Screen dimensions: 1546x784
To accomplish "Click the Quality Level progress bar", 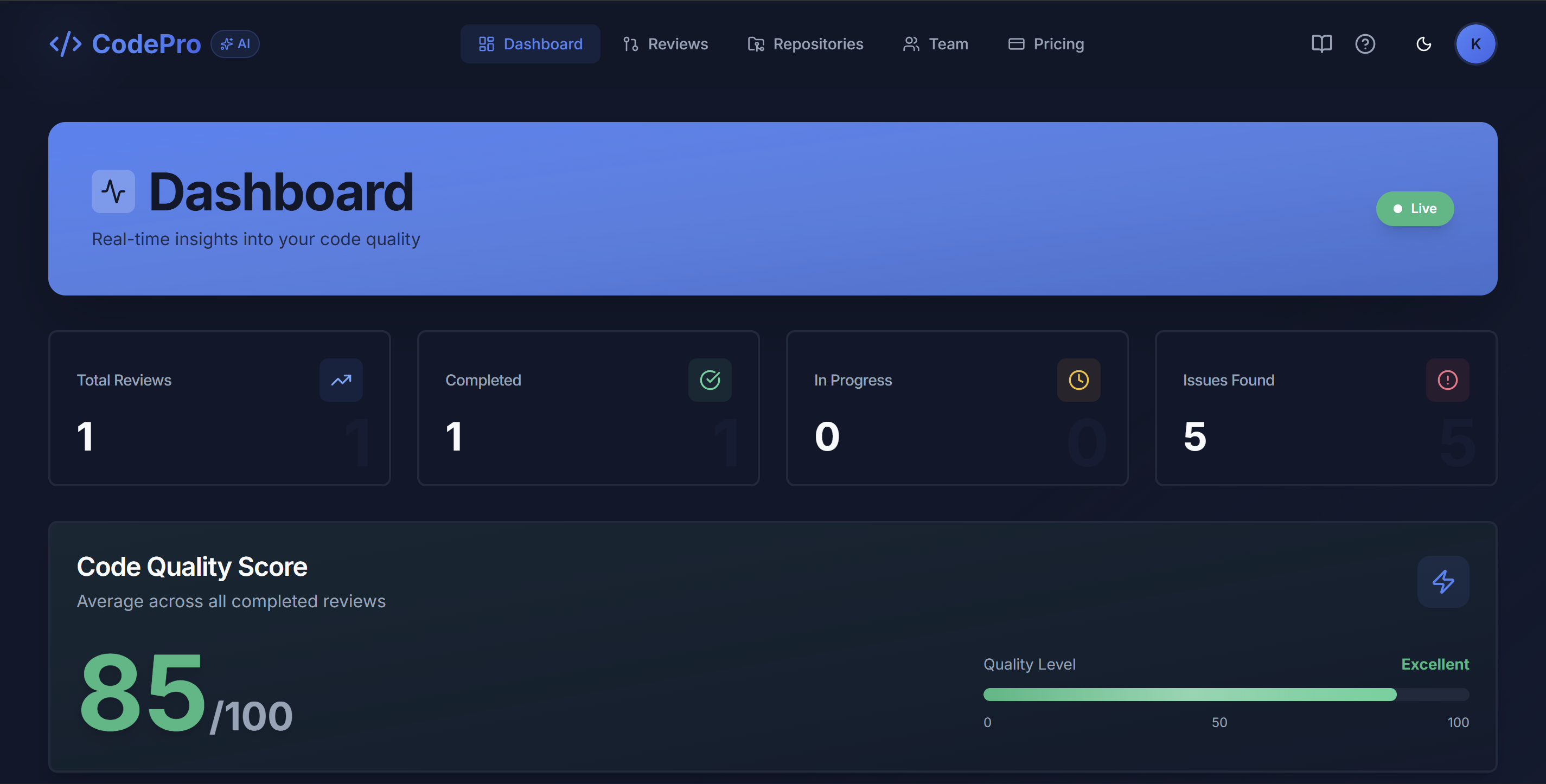I will [x=1225, y=695].
